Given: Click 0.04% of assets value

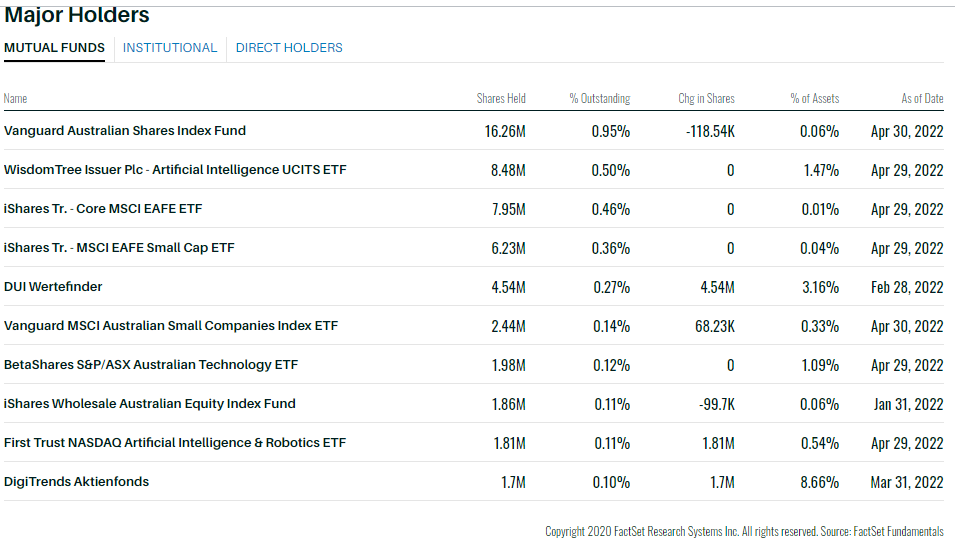Looking at the screenshot, I should tap(820, 248).
